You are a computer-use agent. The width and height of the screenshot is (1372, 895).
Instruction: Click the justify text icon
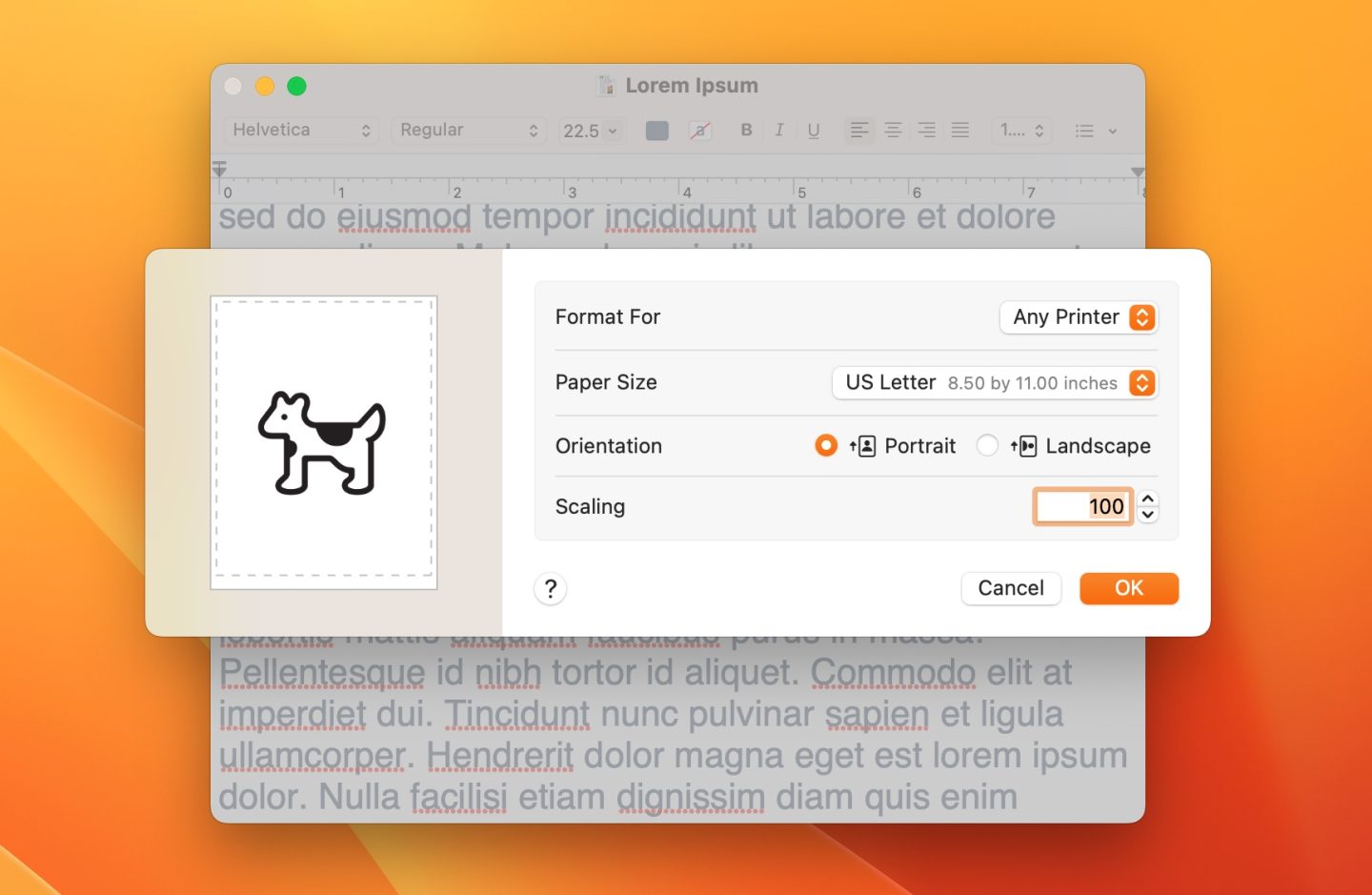pyautogui.click(x=960, y=131)
